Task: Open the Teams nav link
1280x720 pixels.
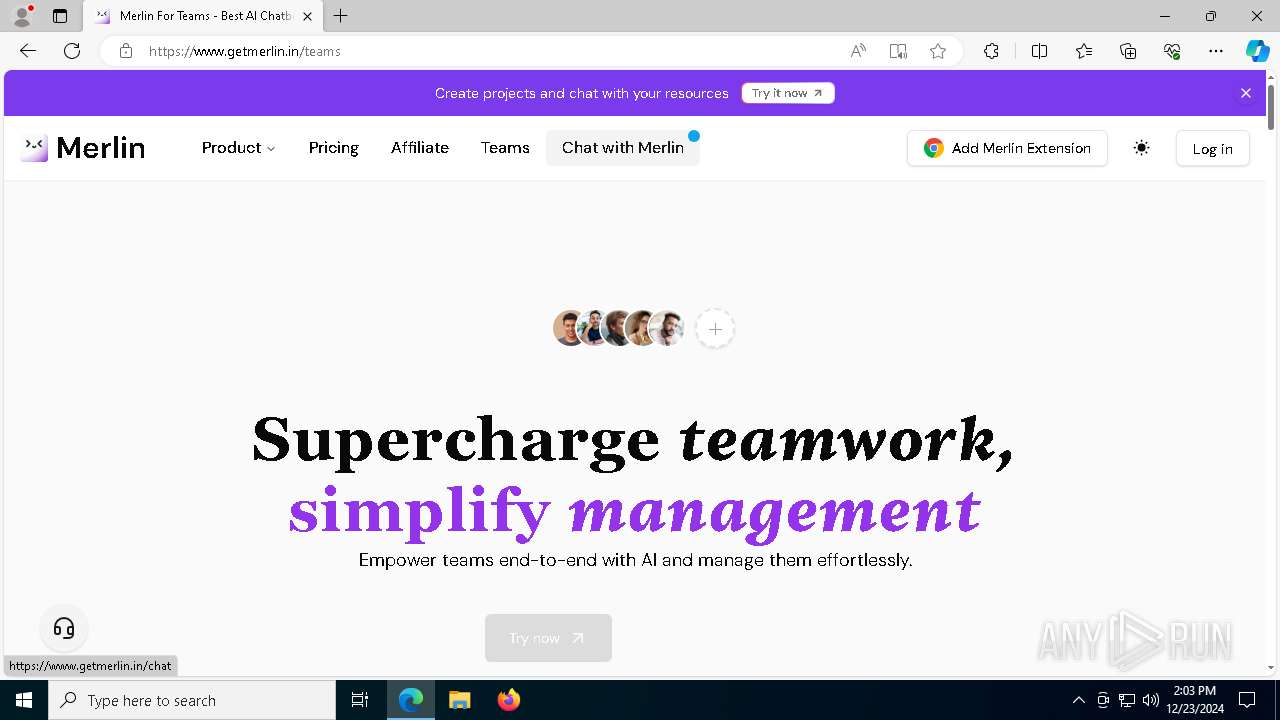Action: click(x=505, y=148)
